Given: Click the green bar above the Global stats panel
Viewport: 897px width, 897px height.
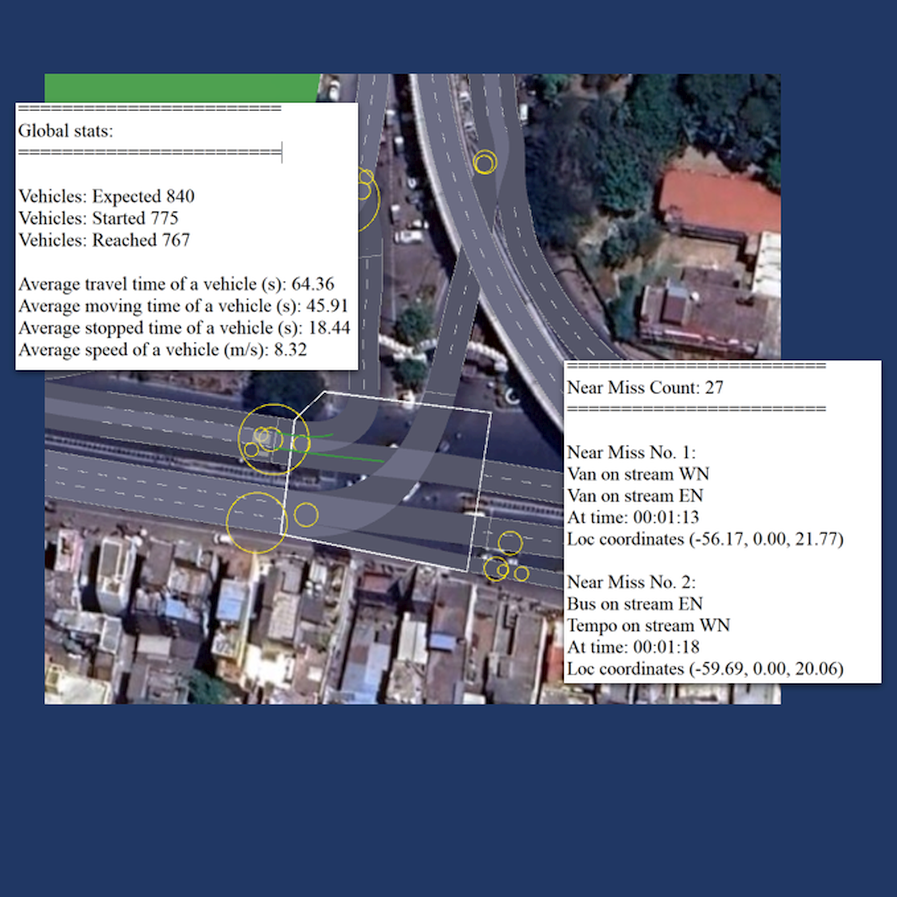Looking at the screenshot, I should click(180, 87).
